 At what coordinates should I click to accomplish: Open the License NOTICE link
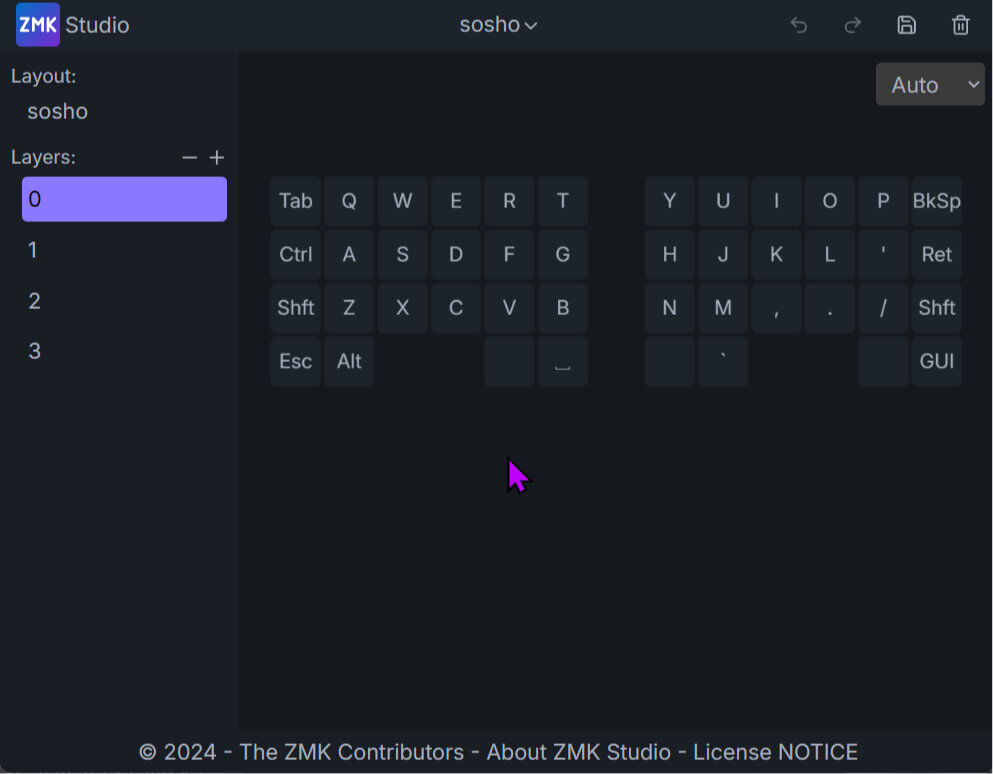tap(775, 752)
